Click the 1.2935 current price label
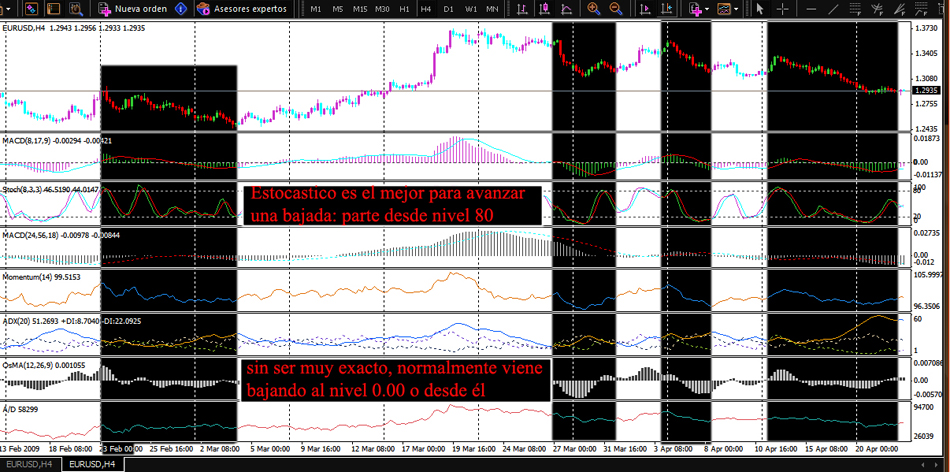 pos(928,91)
